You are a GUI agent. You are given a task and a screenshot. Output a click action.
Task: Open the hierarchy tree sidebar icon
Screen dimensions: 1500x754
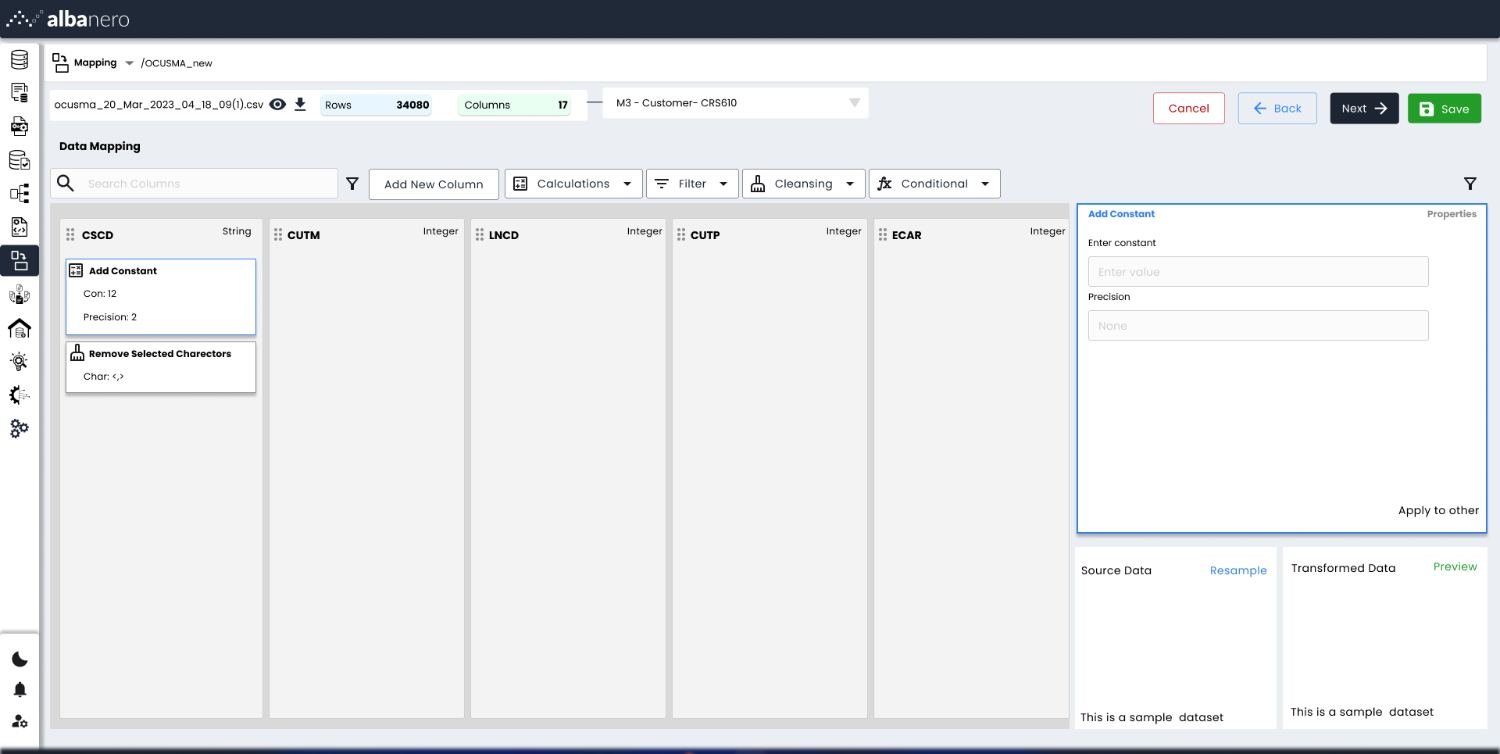click(x=19, y=193)
